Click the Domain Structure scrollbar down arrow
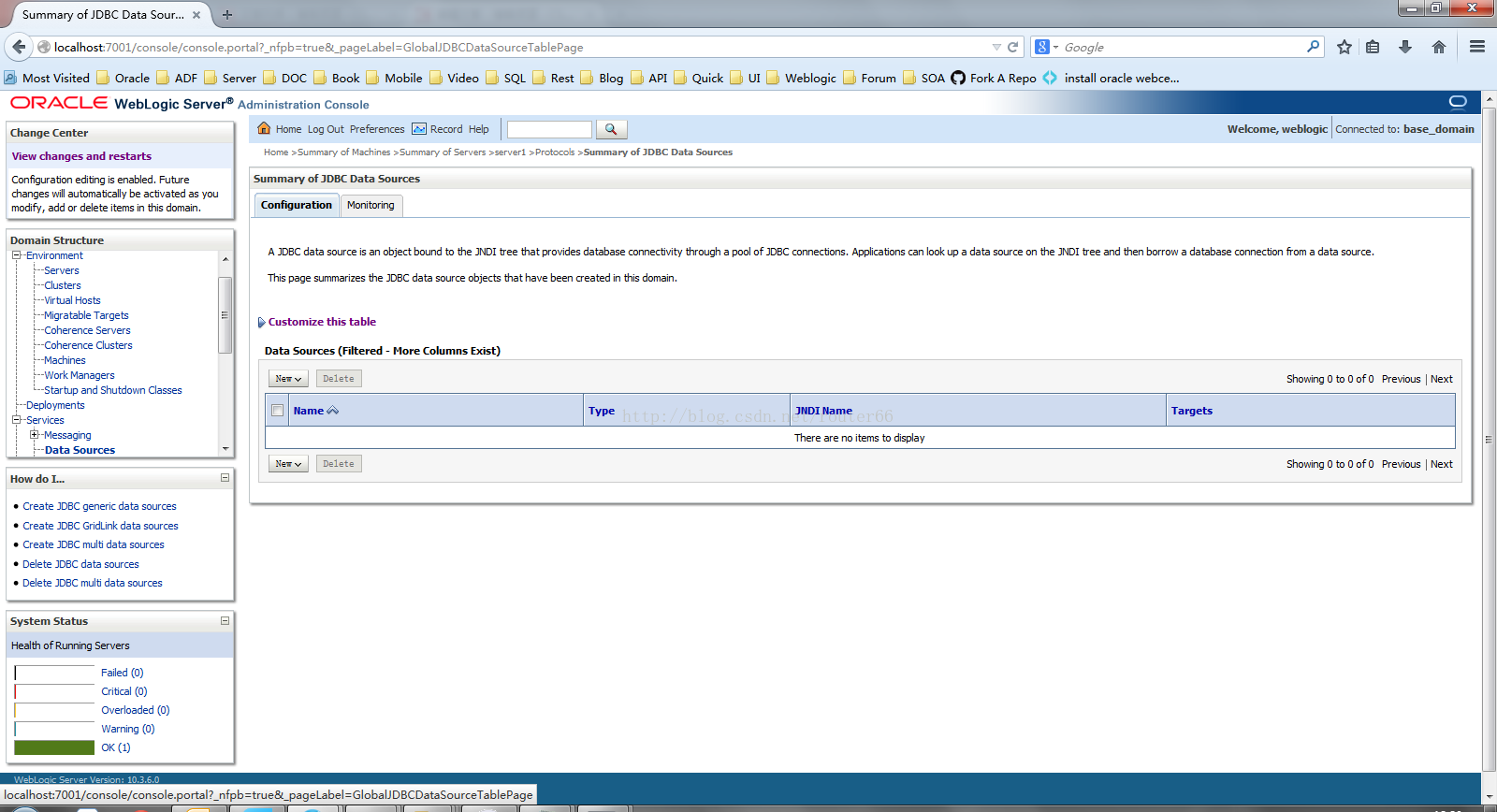The height and width of the screenshot is (812, 1497). (225, 449)
